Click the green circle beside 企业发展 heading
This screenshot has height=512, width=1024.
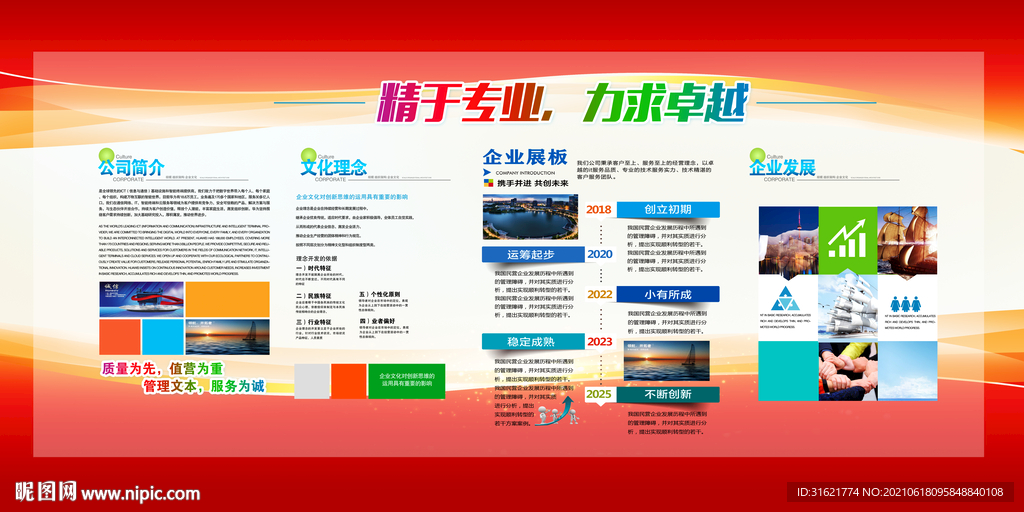758,155
